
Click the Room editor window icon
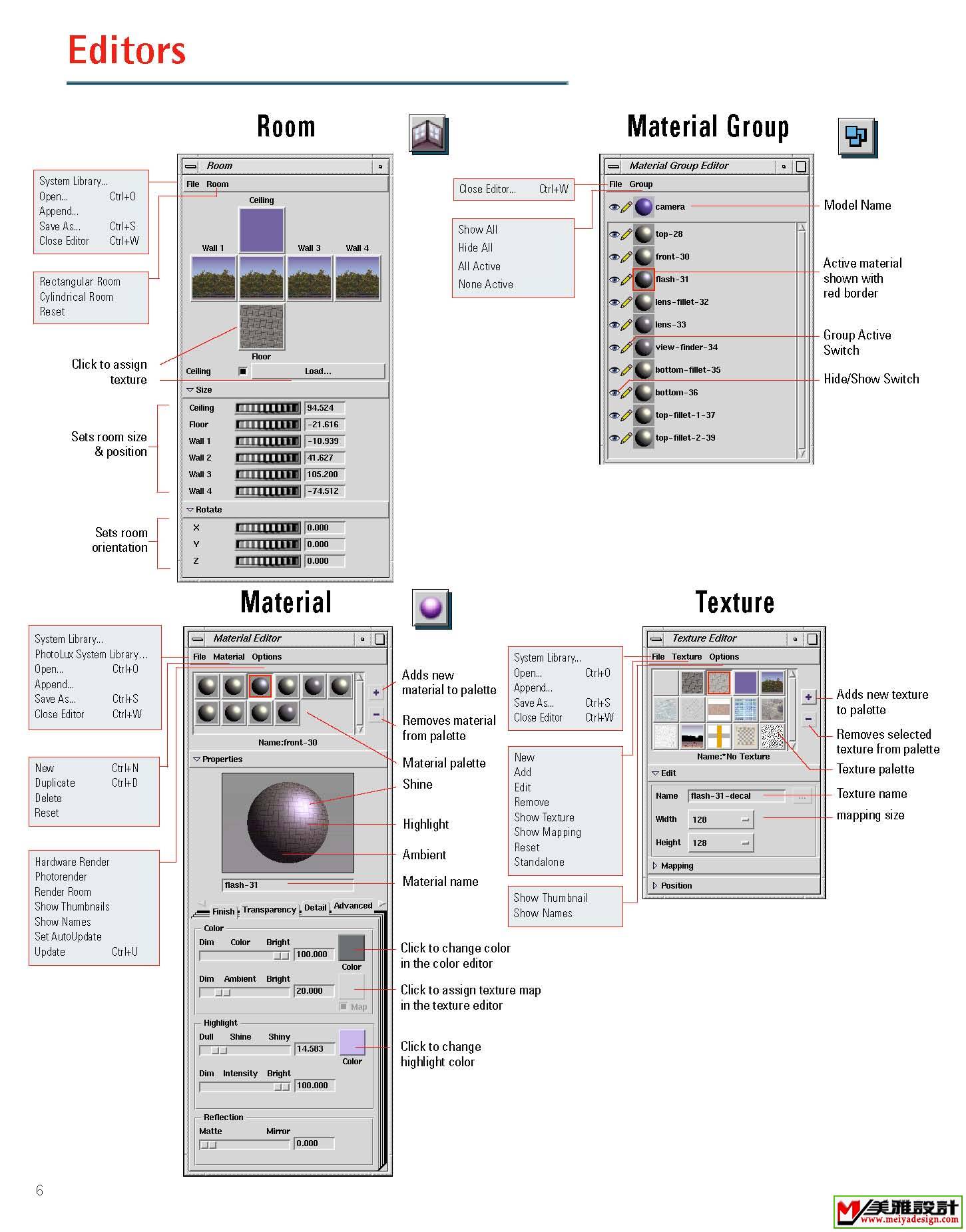427,134
